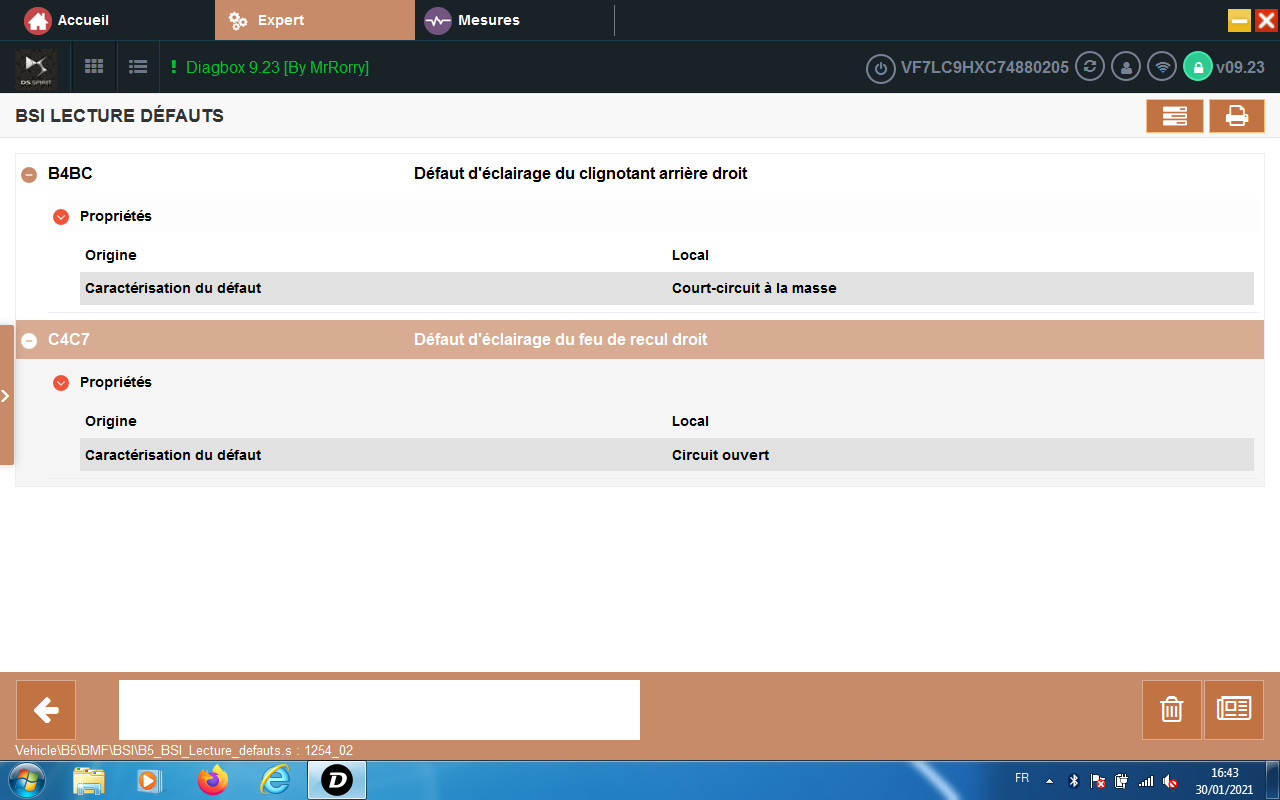Collapse the C4C7 fault entry
The height and width of the screenshot is (800, 1280).
click(x=29, y=340)
